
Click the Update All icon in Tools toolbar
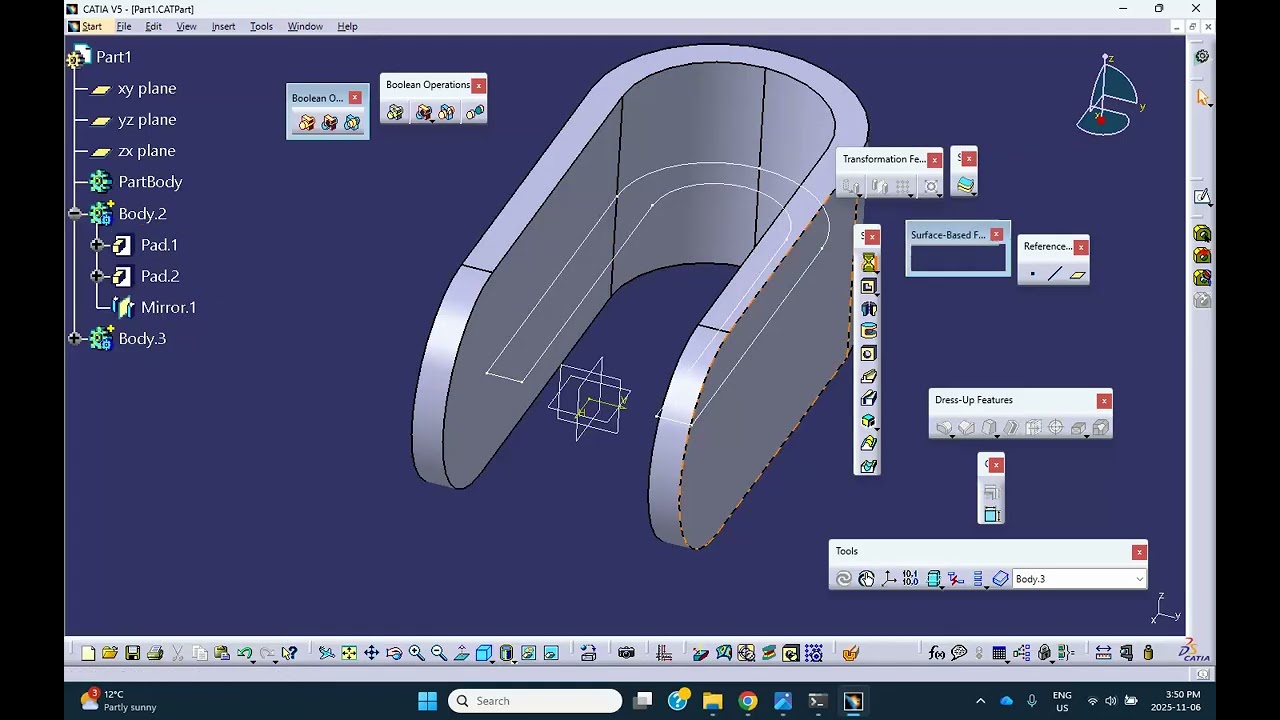pyautogui.click(x=844, y=579)
